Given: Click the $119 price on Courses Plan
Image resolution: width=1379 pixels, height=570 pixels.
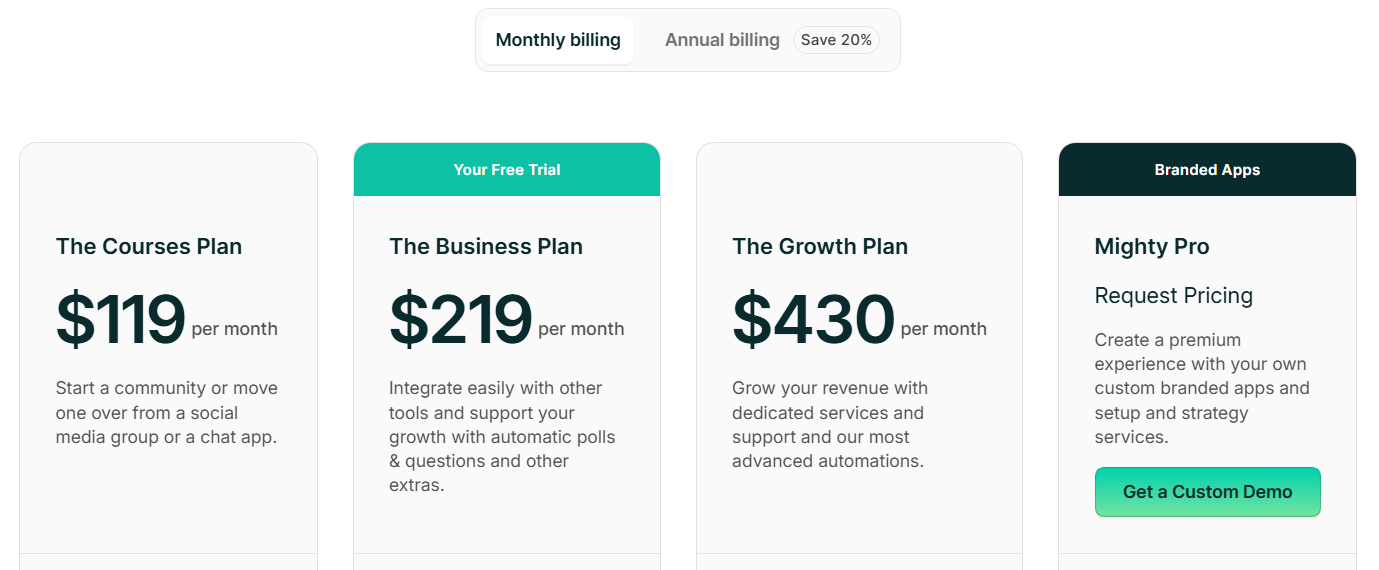Looking at the screenshot, I should coord(121,320).
